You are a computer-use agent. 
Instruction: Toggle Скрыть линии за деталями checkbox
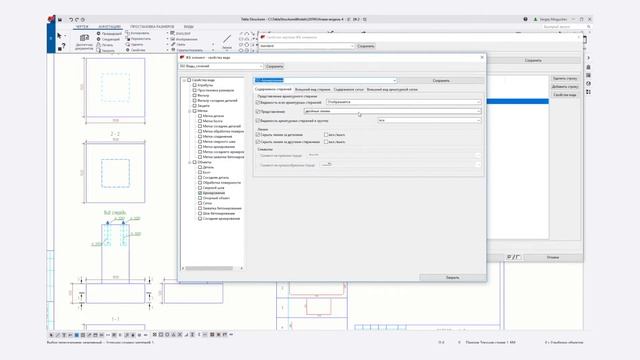click(x=258, y=135)
